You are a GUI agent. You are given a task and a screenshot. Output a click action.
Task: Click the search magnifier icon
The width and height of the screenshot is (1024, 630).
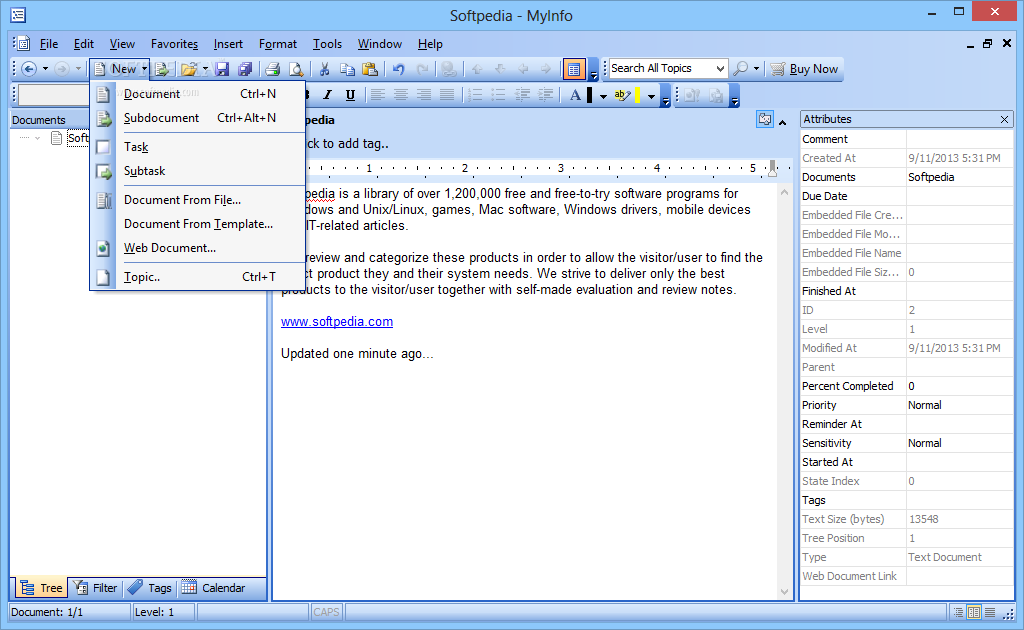741,69
